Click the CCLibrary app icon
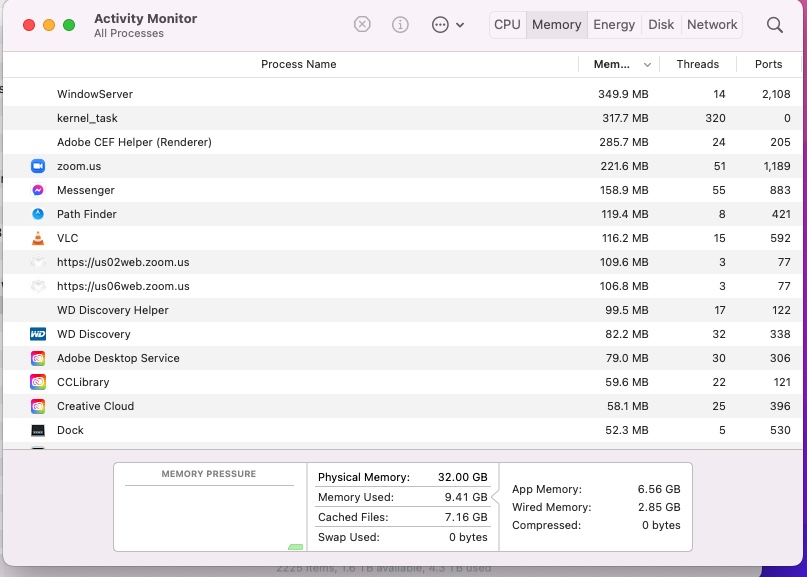807x577 pixels. pyautogui.click(x=38, y=382)
